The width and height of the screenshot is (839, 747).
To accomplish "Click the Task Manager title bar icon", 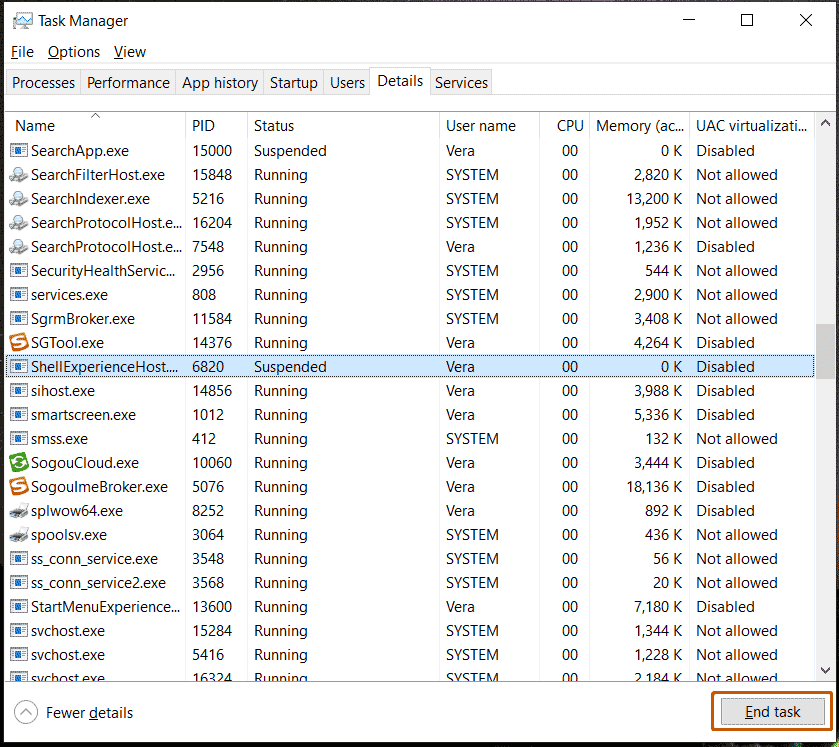I will click(x=22, y=20).
